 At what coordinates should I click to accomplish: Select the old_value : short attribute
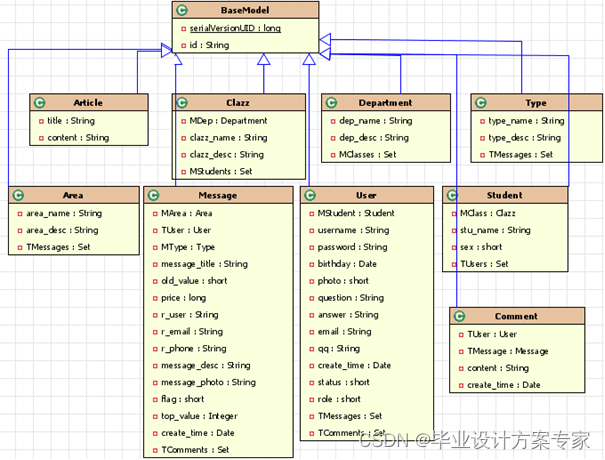(x=194, y=281)
